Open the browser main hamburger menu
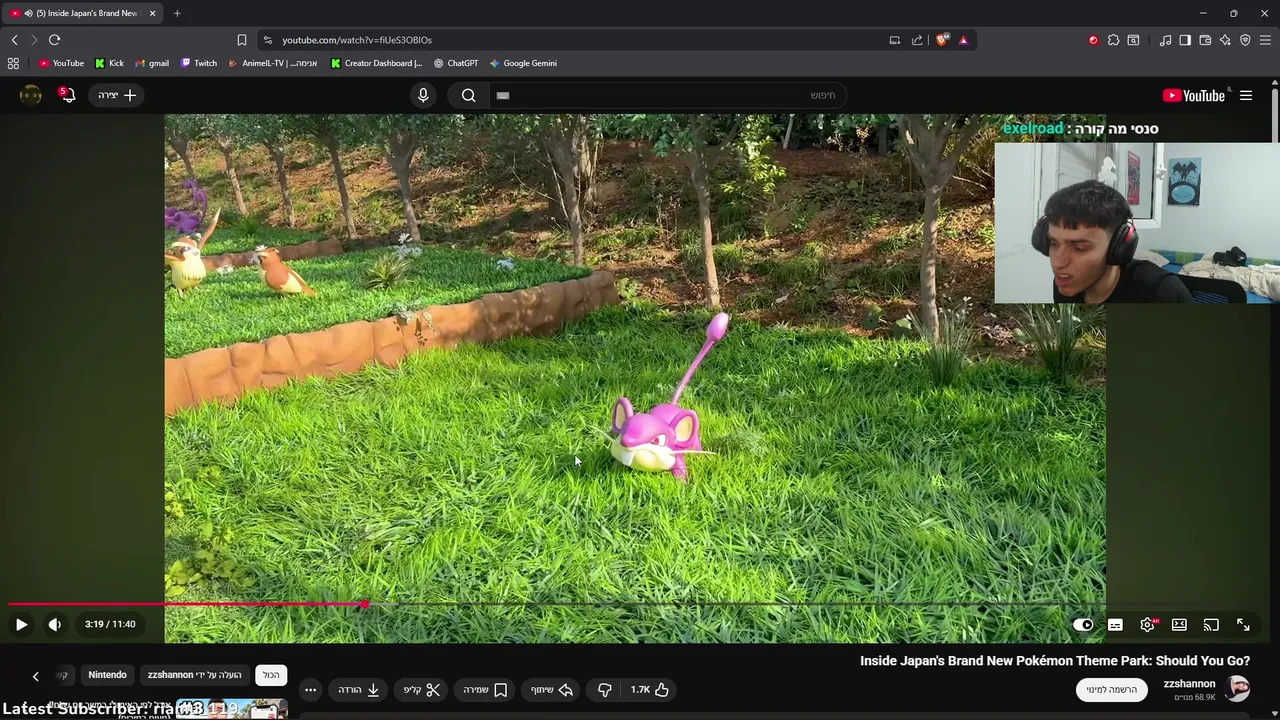The image size is (1280, 720). click(1265, 40)
